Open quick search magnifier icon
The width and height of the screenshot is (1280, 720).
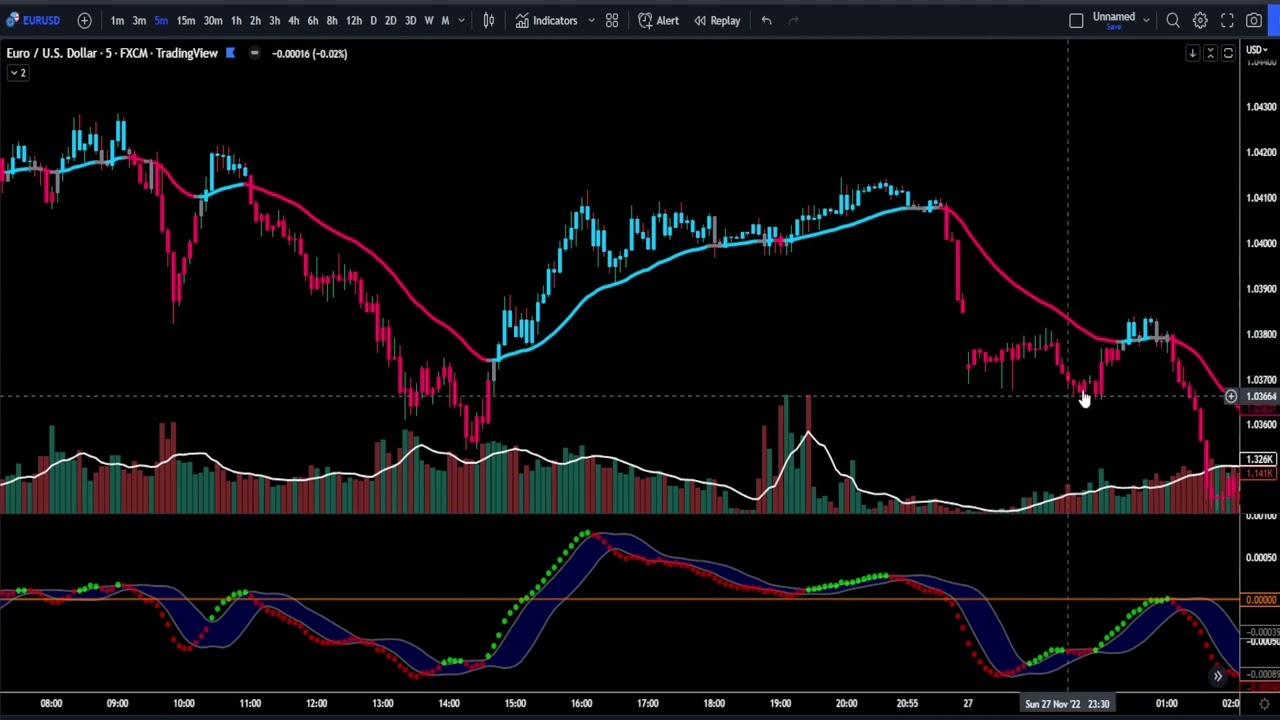pyautogui.click(x=1173, y=20)
